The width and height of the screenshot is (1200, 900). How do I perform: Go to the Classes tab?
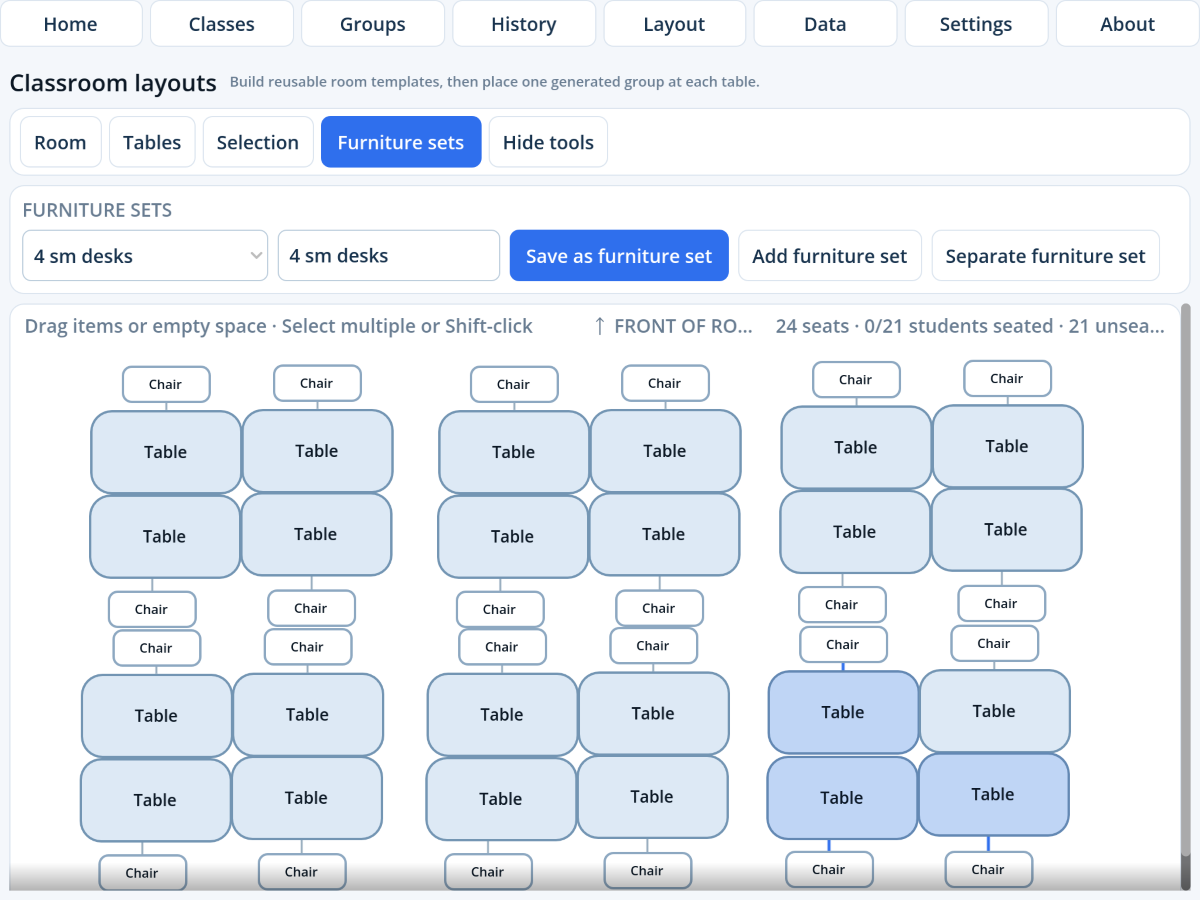pos(222,24)
